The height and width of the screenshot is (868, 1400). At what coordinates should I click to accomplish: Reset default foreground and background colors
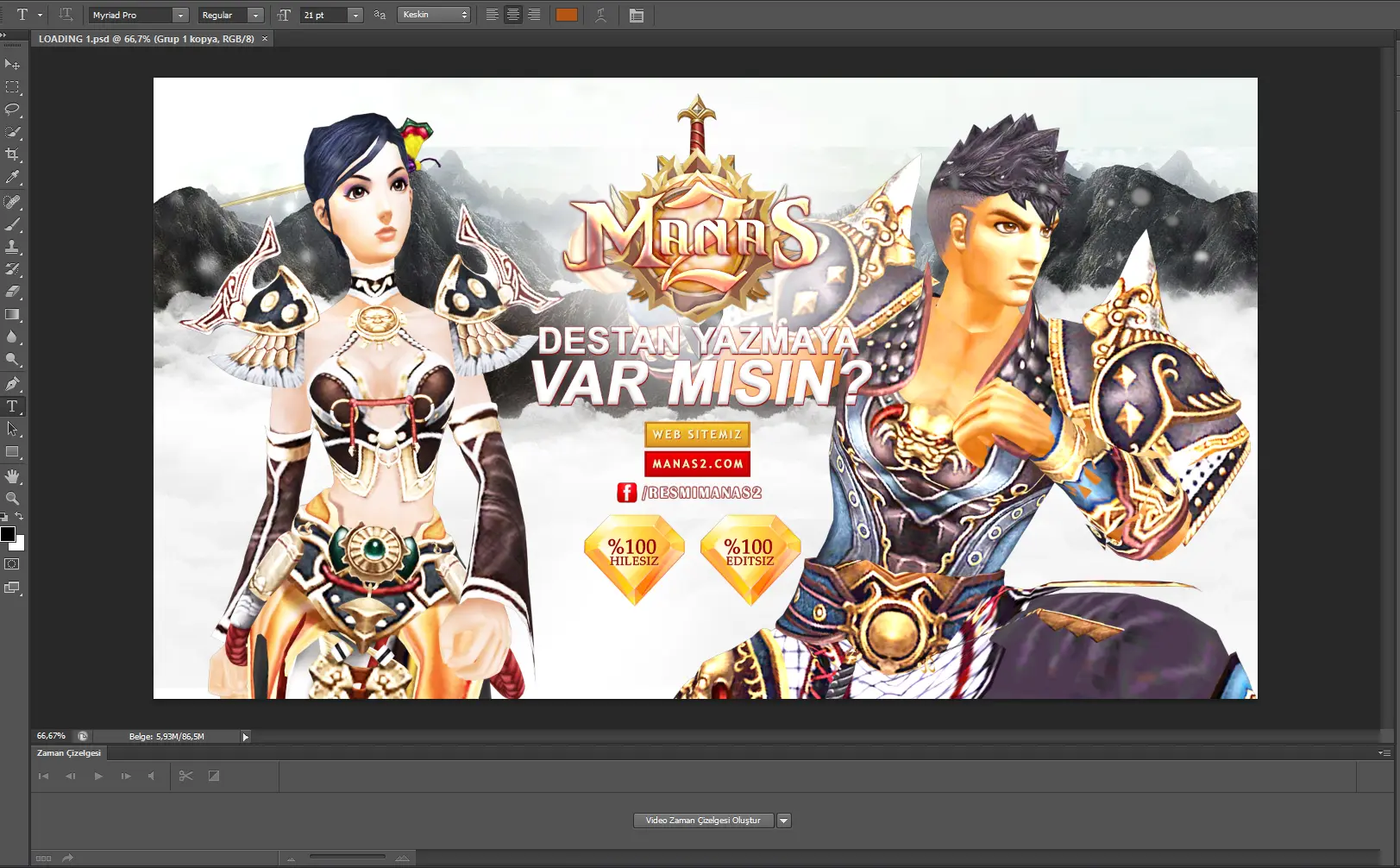(x=4, y=517)
